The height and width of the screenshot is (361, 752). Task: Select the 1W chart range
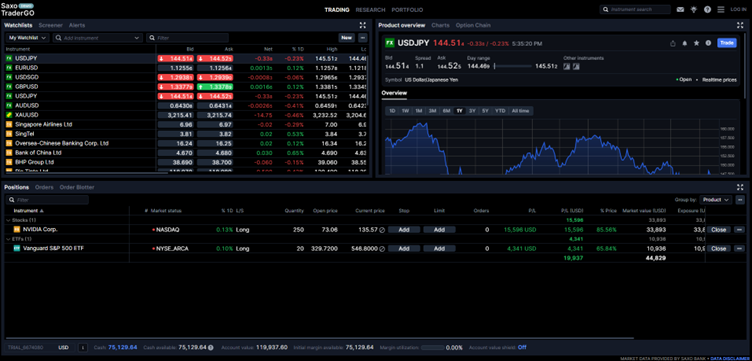[405, 111]
